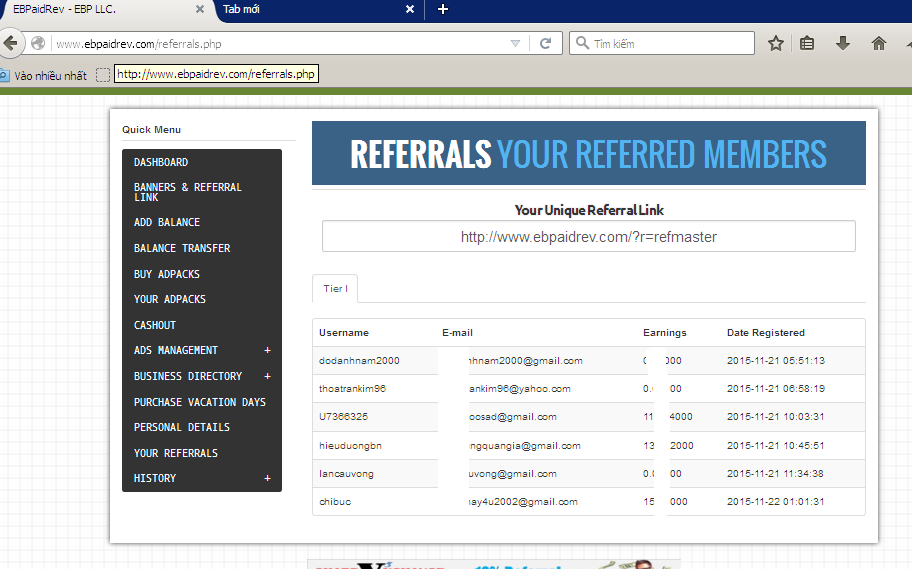The height and width of the screenshot is (569, 912).
Task: Open 'Vào nhiều nhất' bookmark folder
Action: click(44, 76)
